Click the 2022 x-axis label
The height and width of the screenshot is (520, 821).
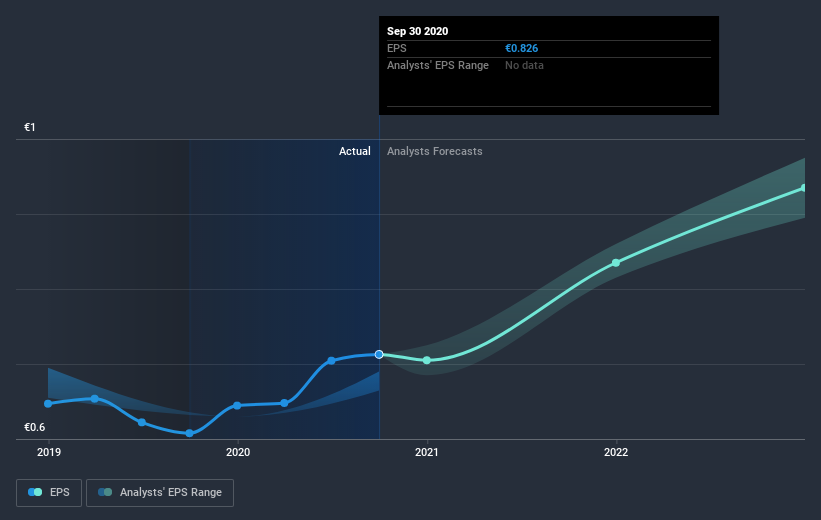pos(616,452)
